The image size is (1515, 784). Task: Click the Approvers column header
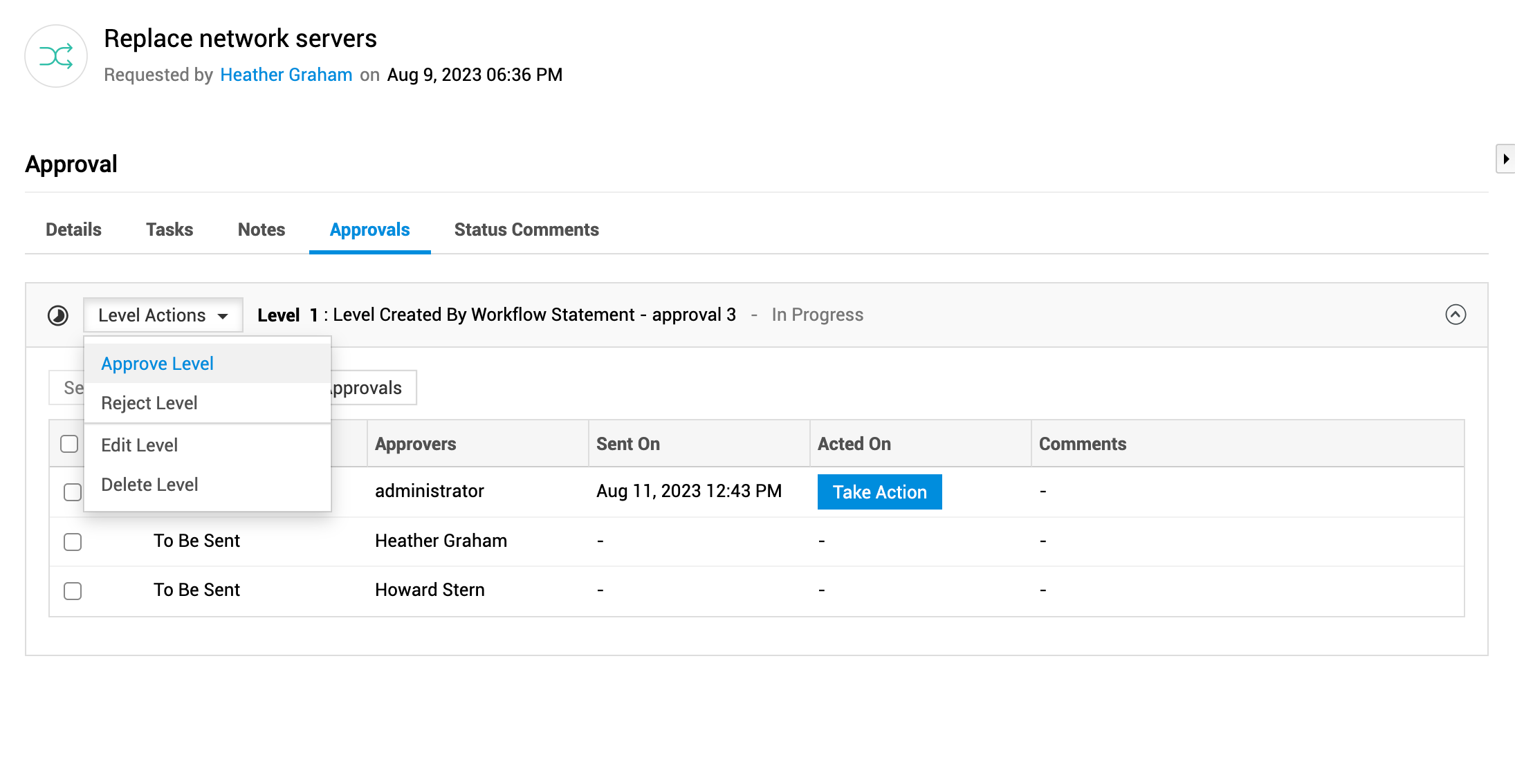tap(416, 444)
